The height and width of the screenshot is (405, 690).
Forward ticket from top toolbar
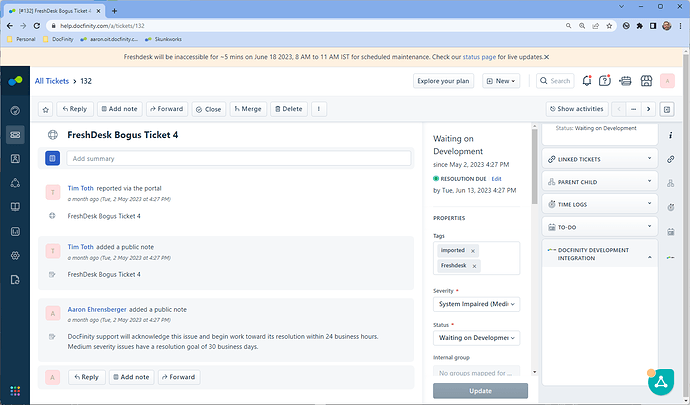pos(167,109)
